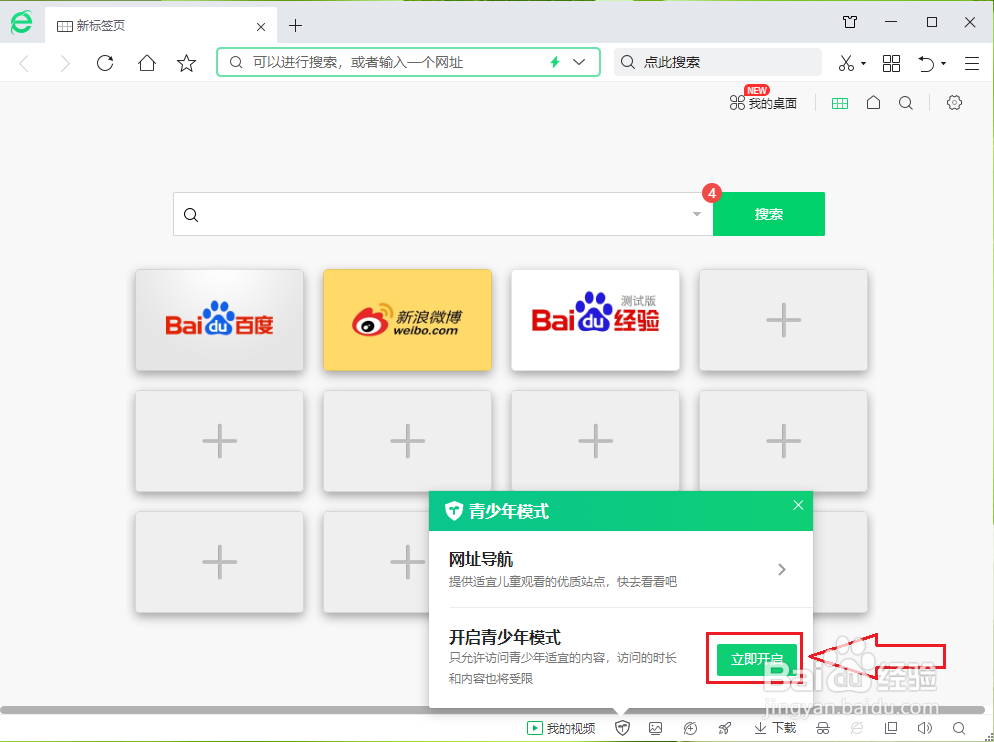Open the address bar dropdown chevron
994x742 pixels.
click(x=579, y=62)
